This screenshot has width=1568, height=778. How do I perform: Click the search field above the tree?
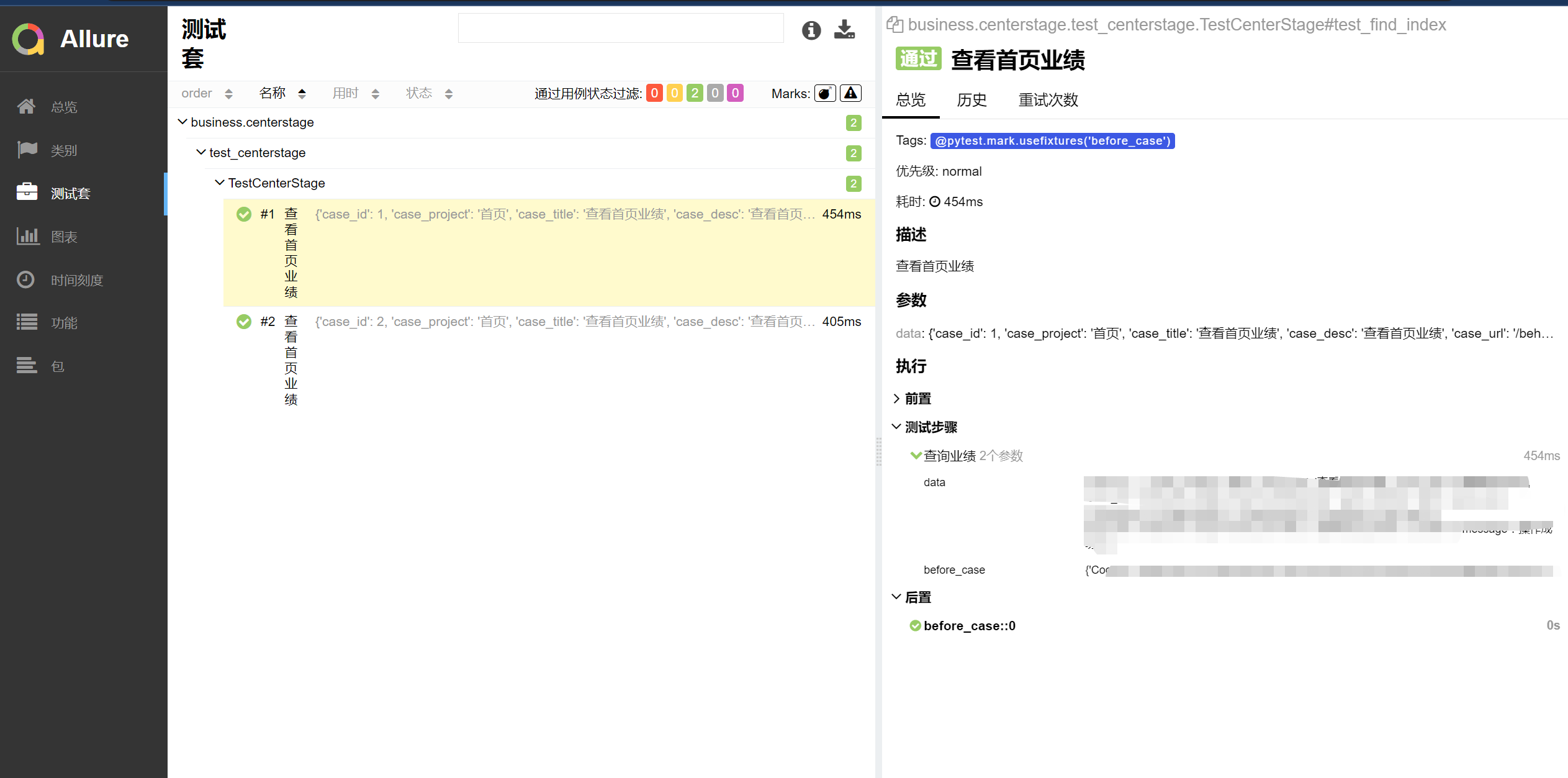pos(621,29)
